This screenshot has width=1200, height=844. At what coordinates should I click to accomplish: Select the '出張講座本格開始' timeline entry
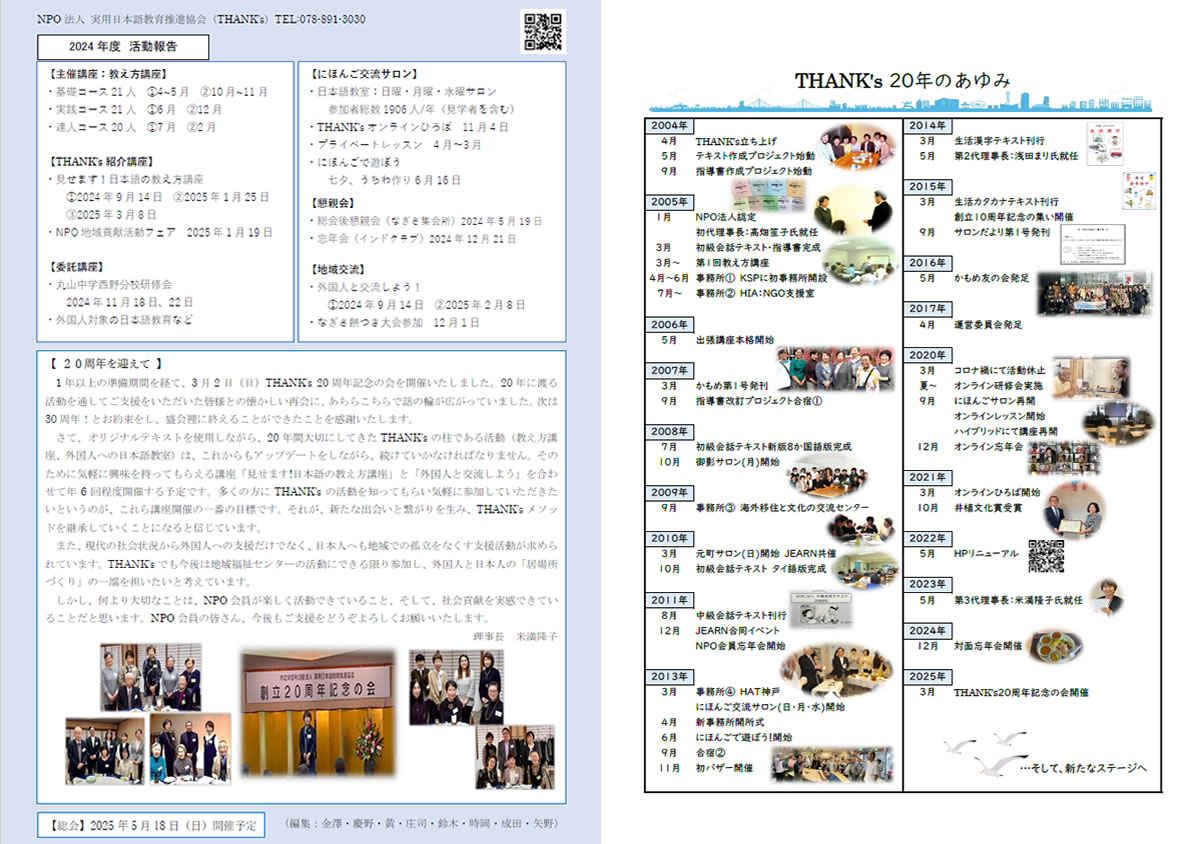pos(735,341)
